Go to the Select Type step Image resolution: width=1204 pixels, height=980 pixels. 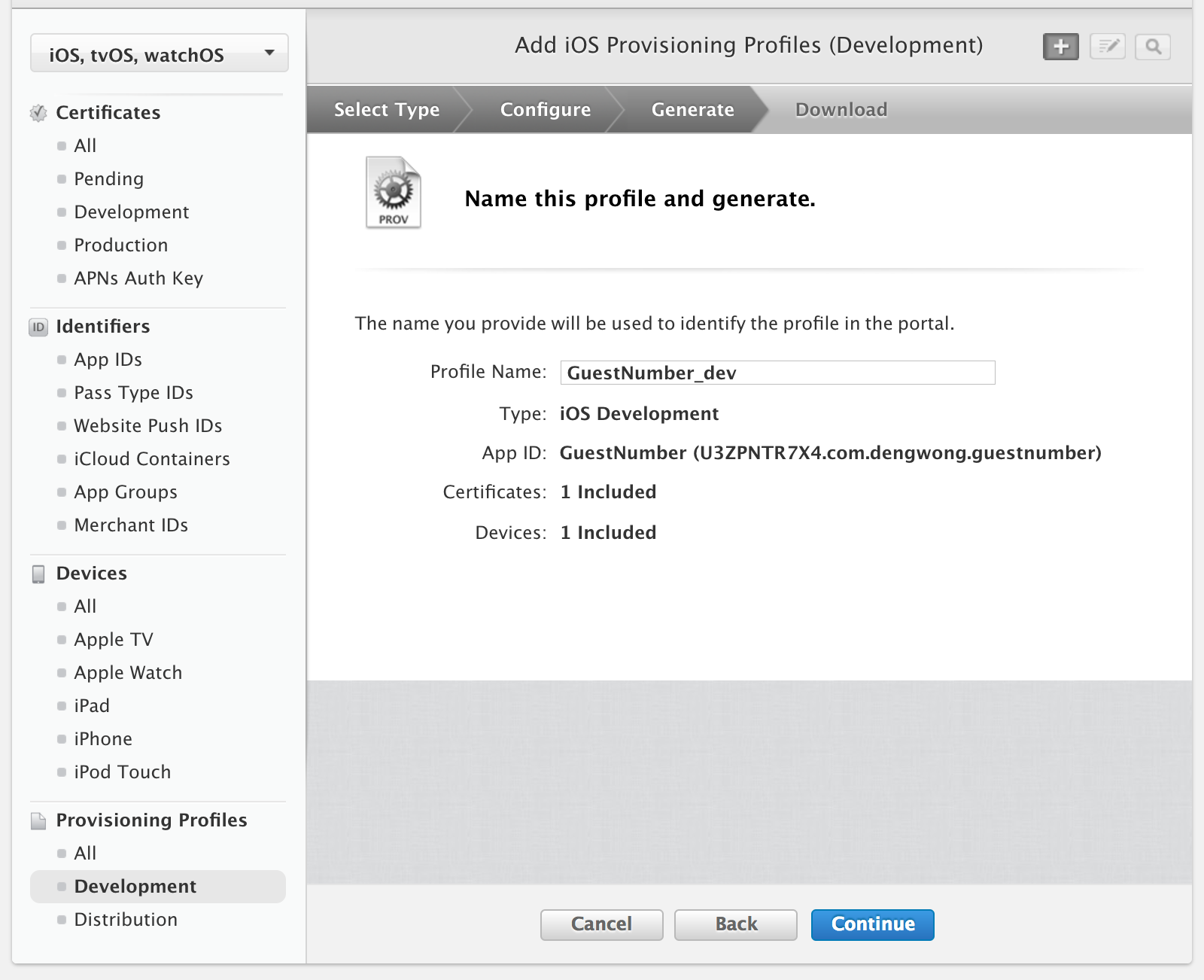[386, 110]
